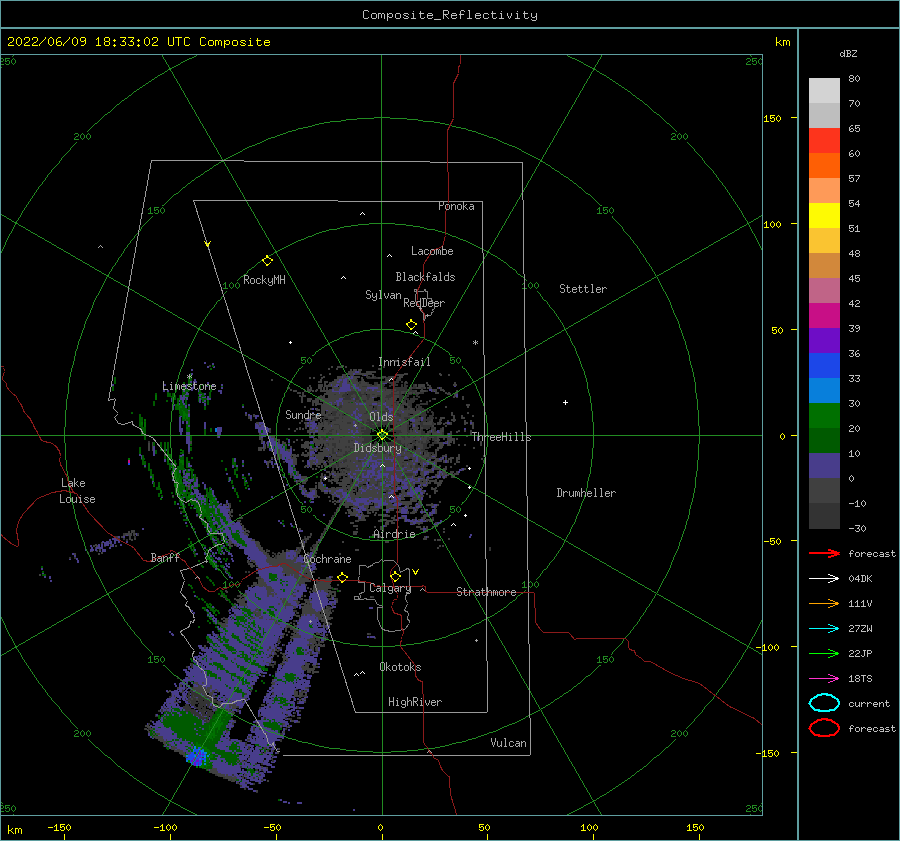Viewport: 900px width, 841px height.
Task: Click the ThreeHills town label
Action: click(502, 437)
